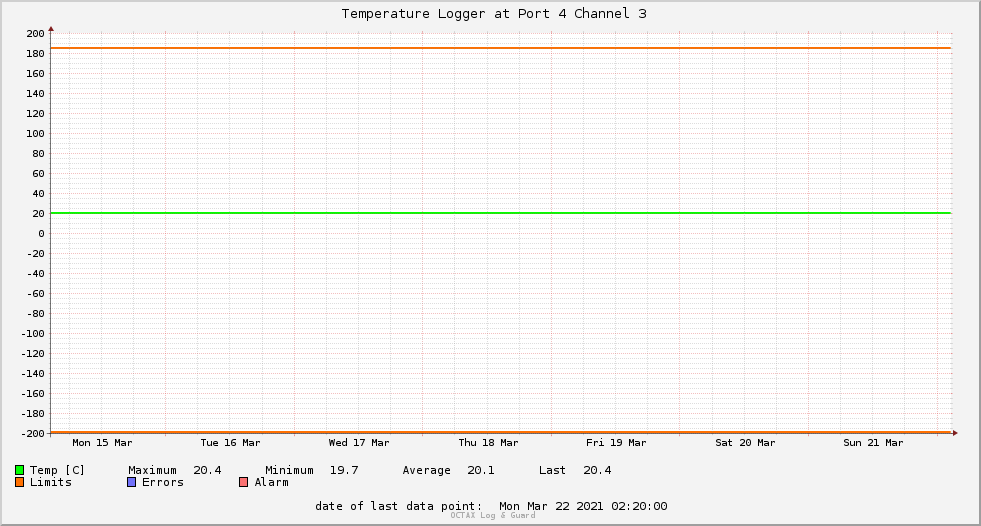
Task: Click the 'Sat 20 Mar' x-axis label
Action: pos(745,443)
